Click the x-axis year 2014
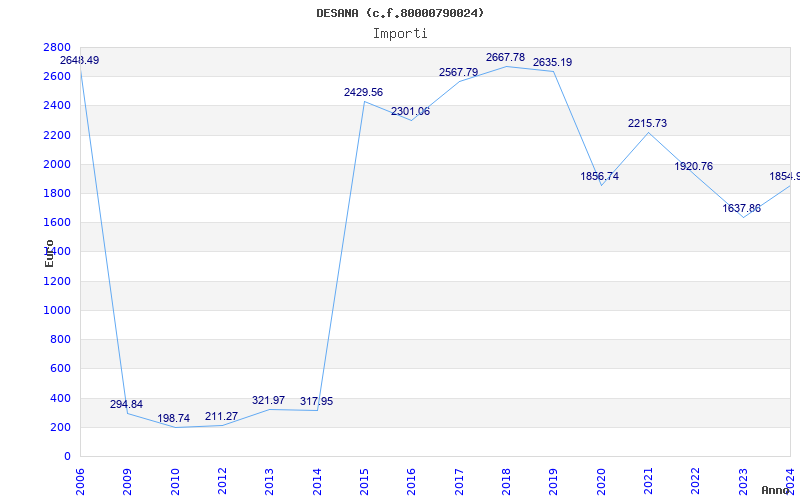This screenshot has width=800, height=500. [x=317, y=482]
